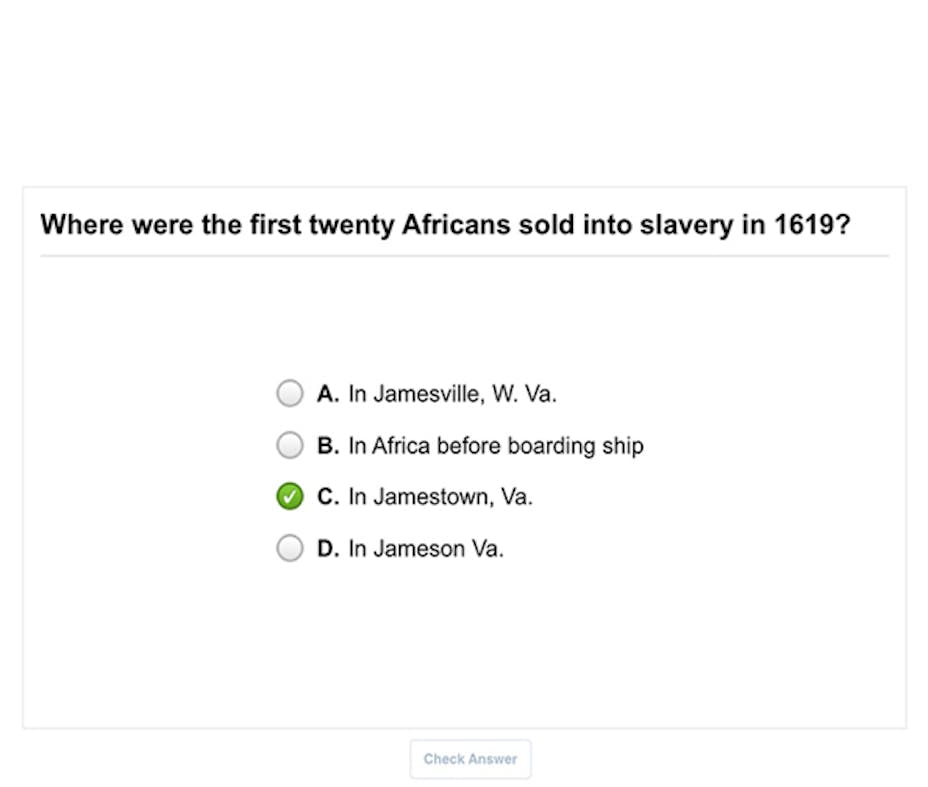Viewport: 928px width, 787px height.
Task: Click the word "ship" in option B
Action: click(622, 446)
